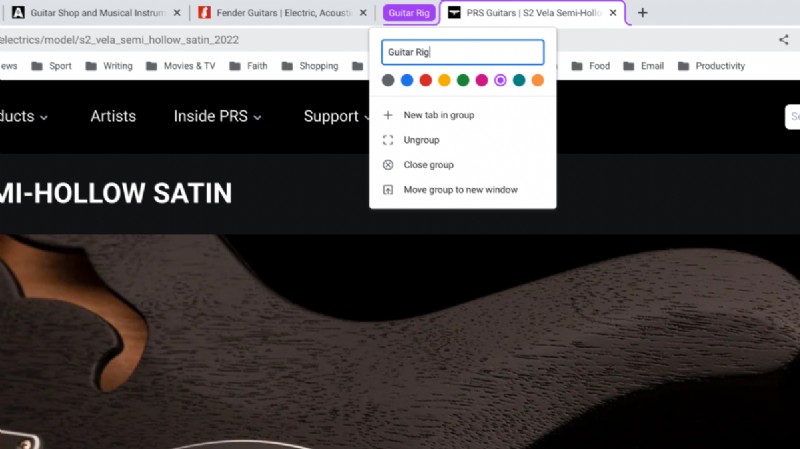
Task: Click the PRS site search box
Action: [792, 117]
